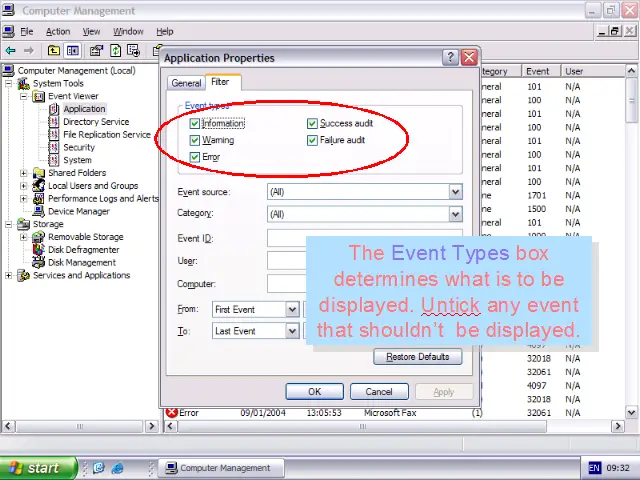
Task: Click the Shared Folders icon
Action: pyautogui.click(x=39, y=173)
